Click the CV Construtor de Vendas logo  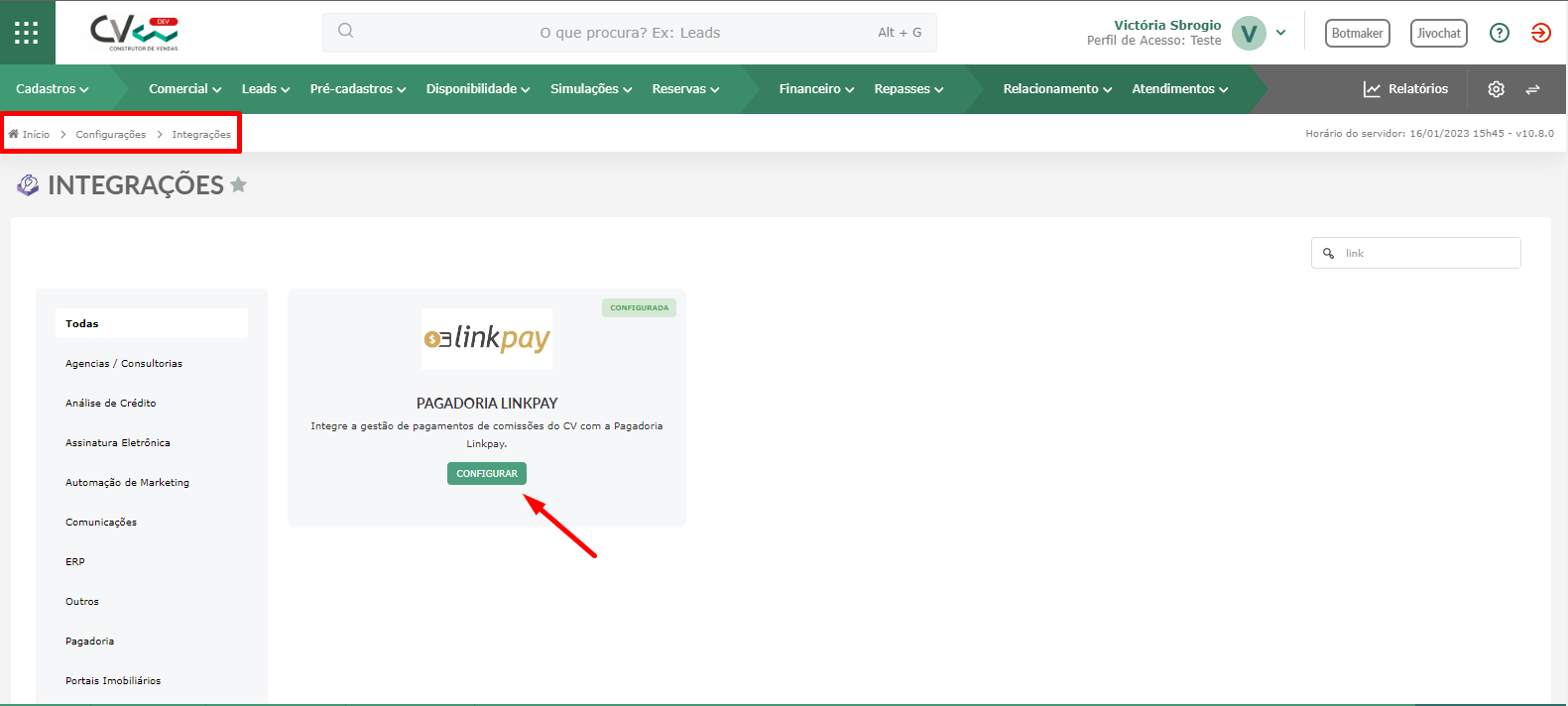click(134, 33)
